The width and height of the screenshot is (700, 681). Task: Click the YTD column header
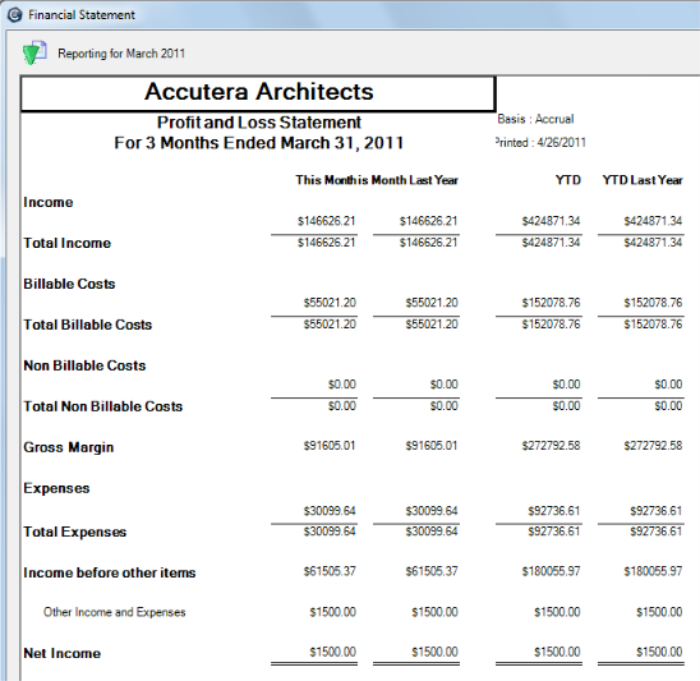pyautogui.click(x=567, y=180)
